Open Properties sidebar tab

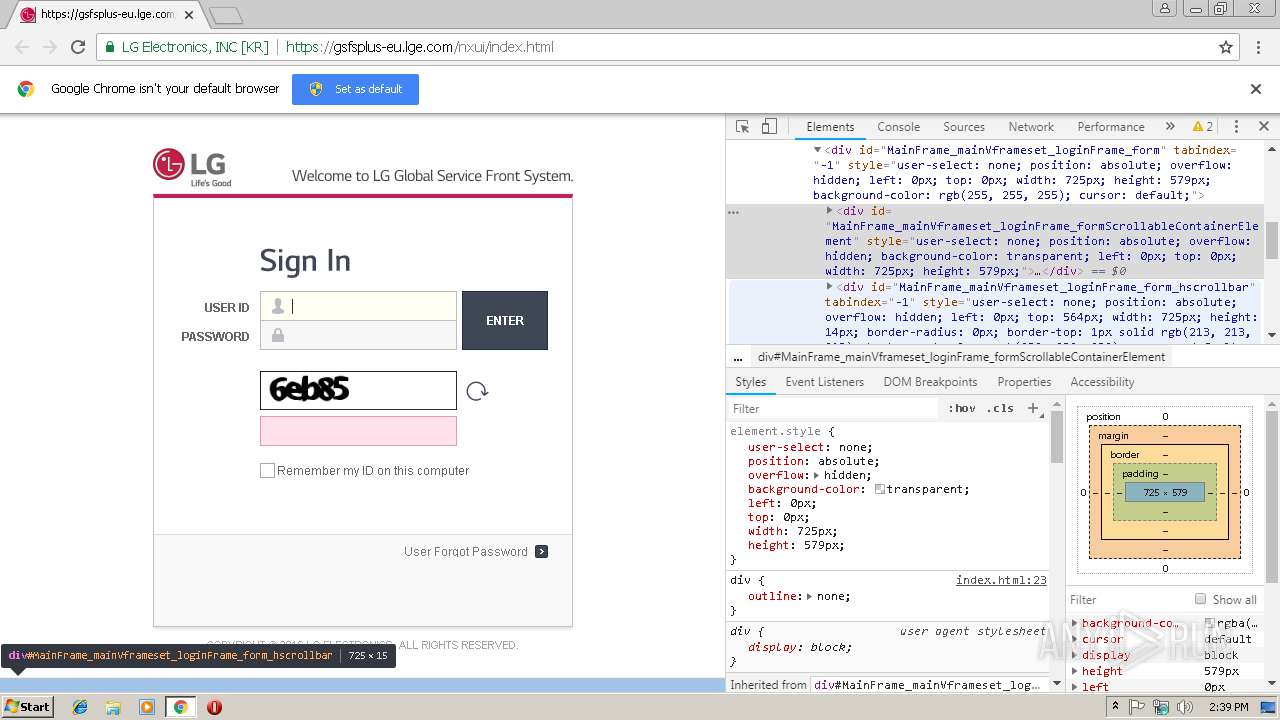(1024, 382)
